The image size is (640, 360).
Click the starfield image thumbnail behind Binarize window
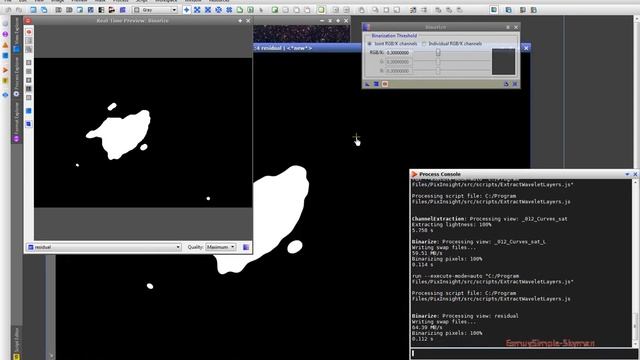(301, 34)
